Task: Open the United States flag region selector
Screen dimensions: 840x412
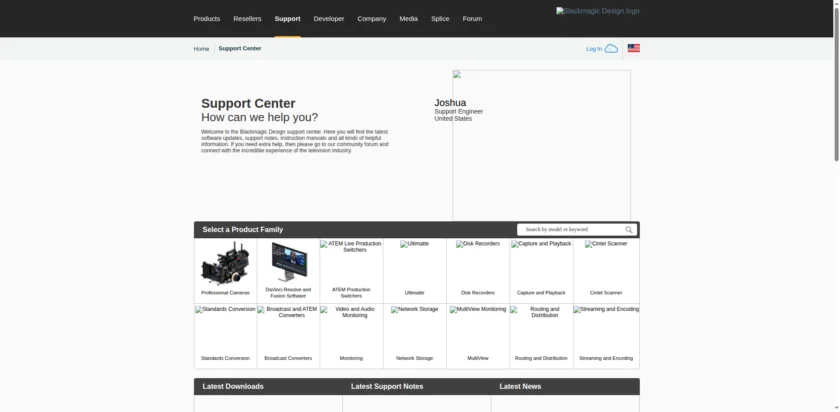Action: point(633,48)
